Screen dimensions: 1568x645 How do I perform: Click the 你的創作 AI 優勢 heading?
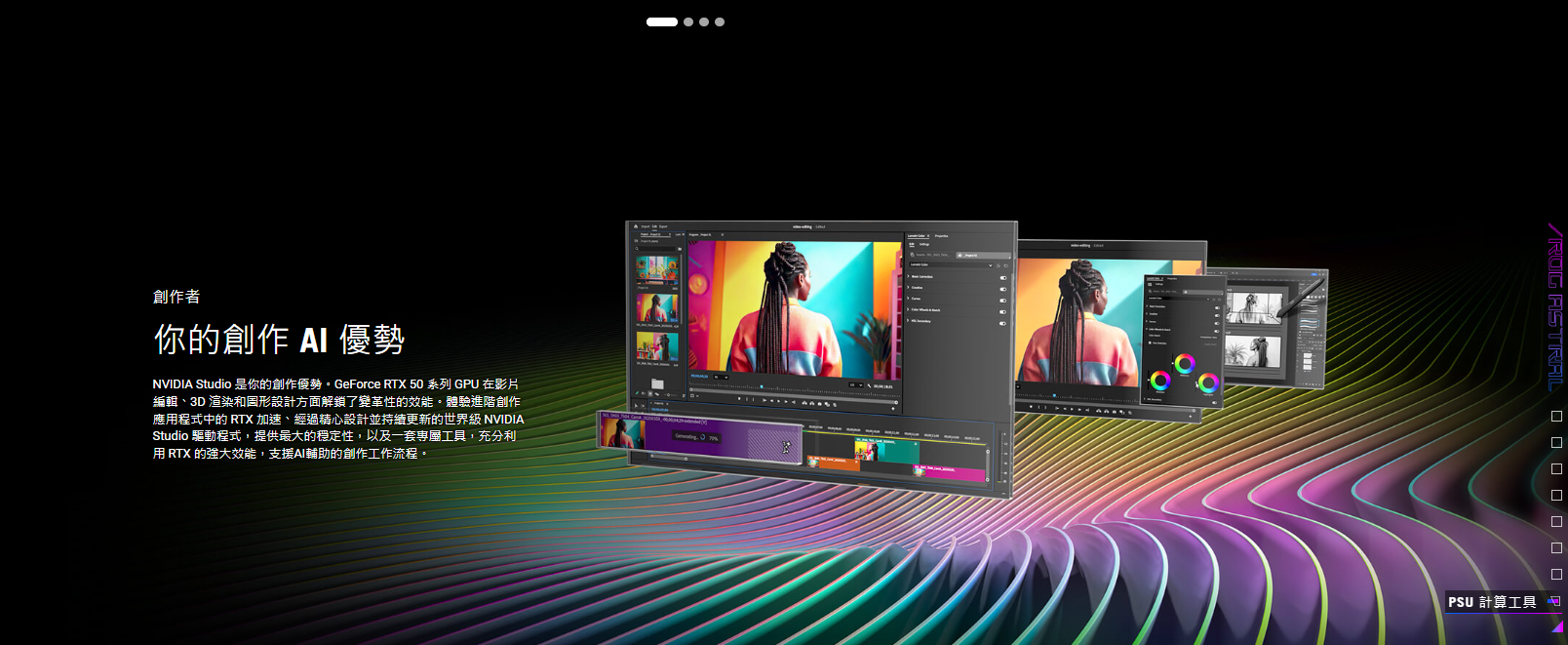[279, 340]
